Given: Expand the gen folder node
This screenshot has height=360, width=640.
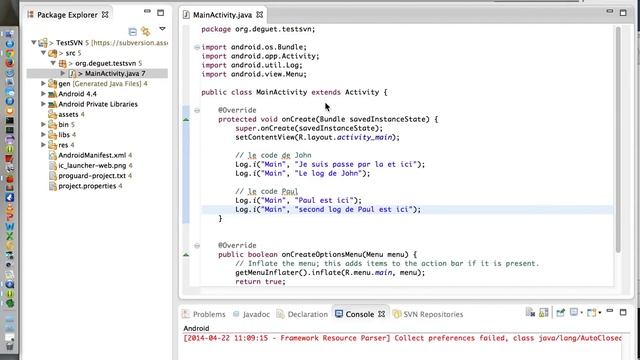Looking at the screenshot, I should coord(43,83).
